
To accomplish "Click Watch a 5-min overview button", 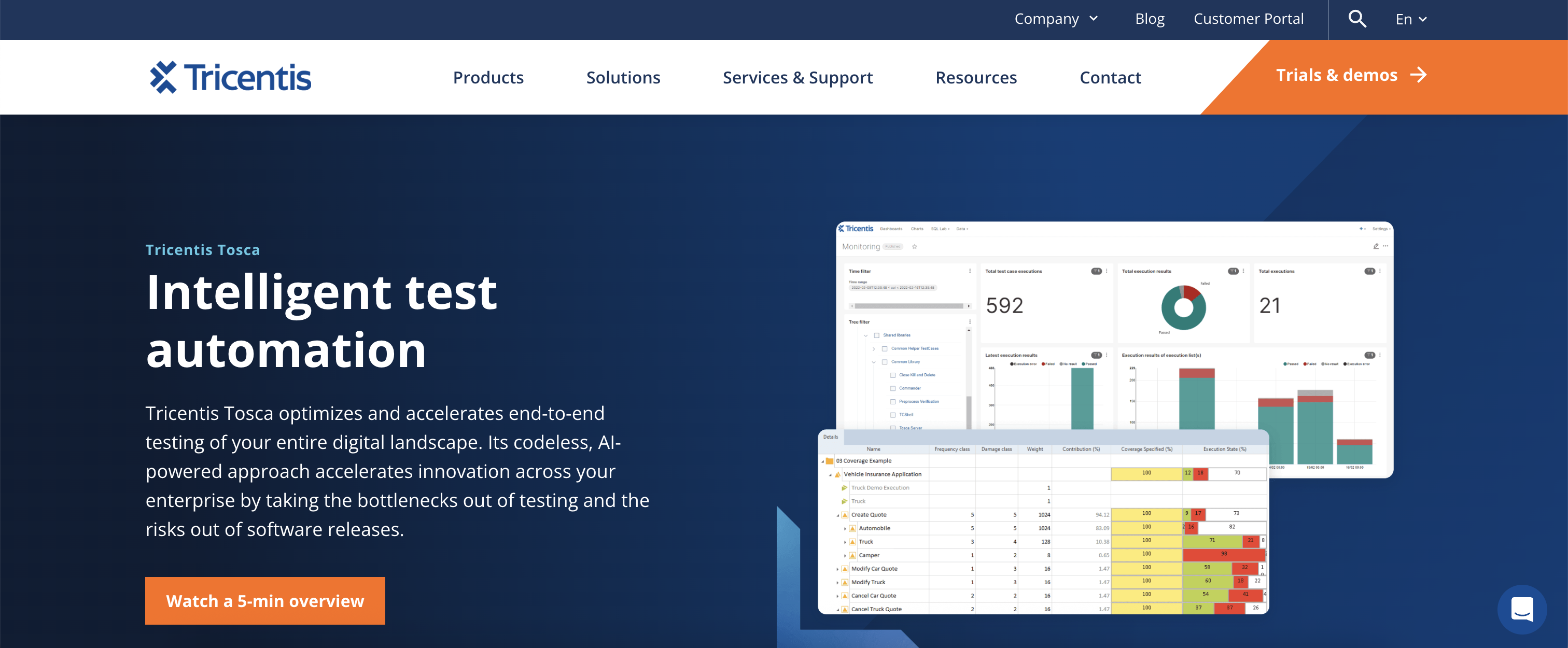I will click(x=265, y=600).
